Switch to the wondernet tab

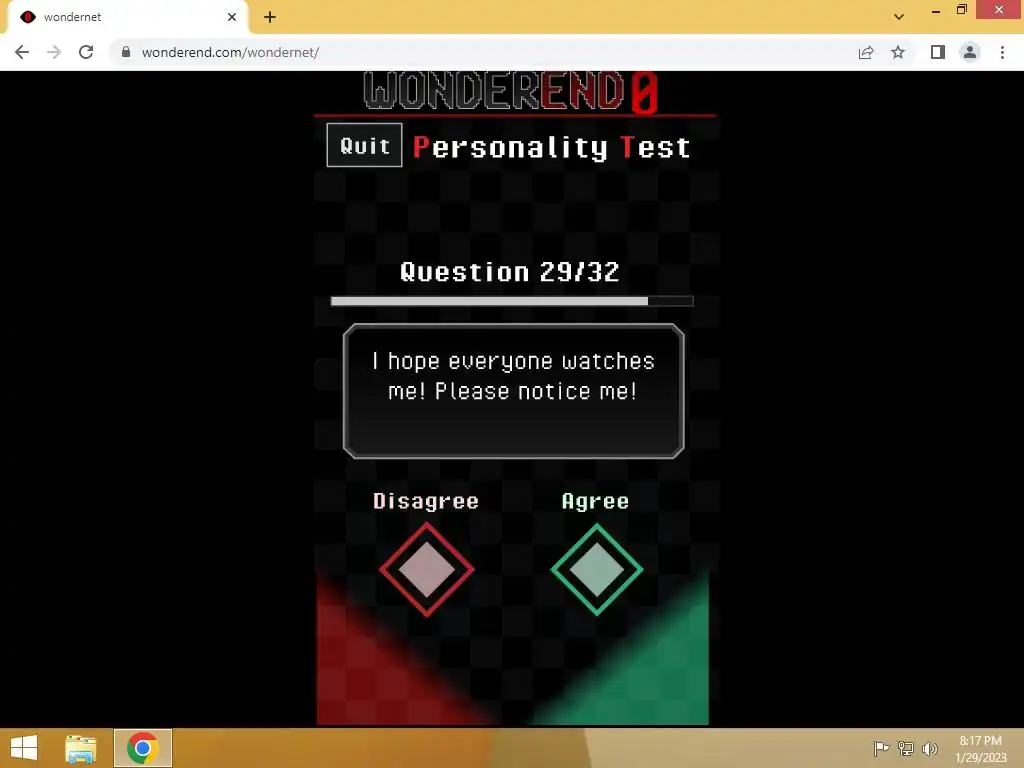(127, 17)
